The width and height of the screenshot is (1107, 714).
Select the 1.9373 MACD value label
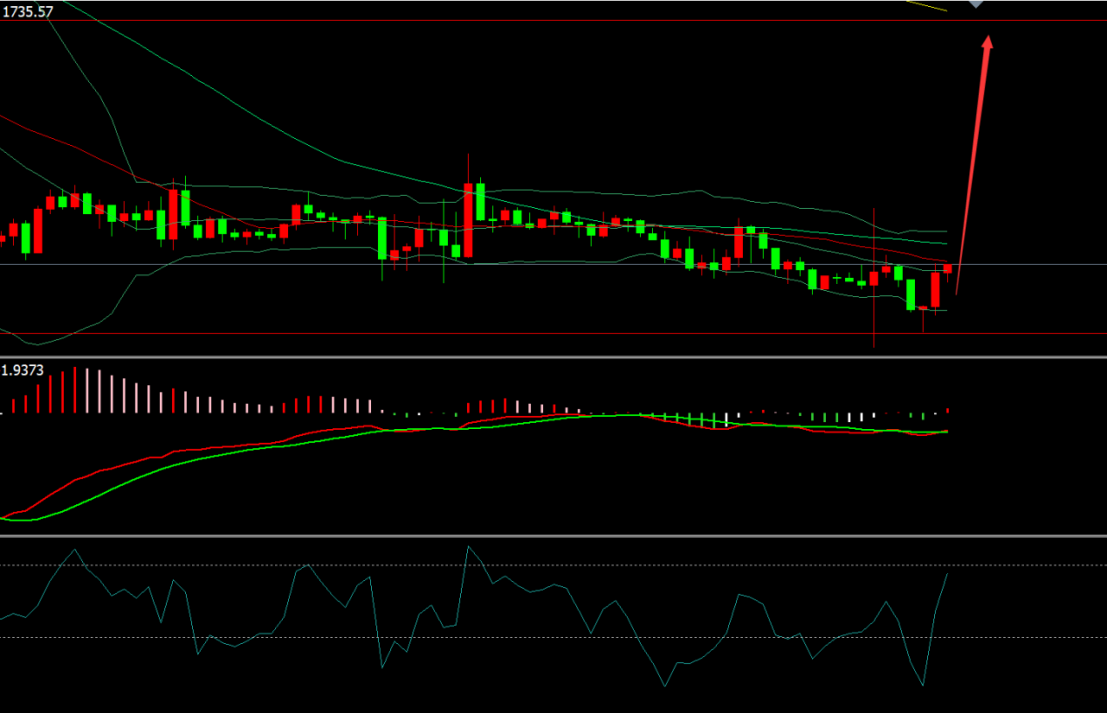coord(23,370)
